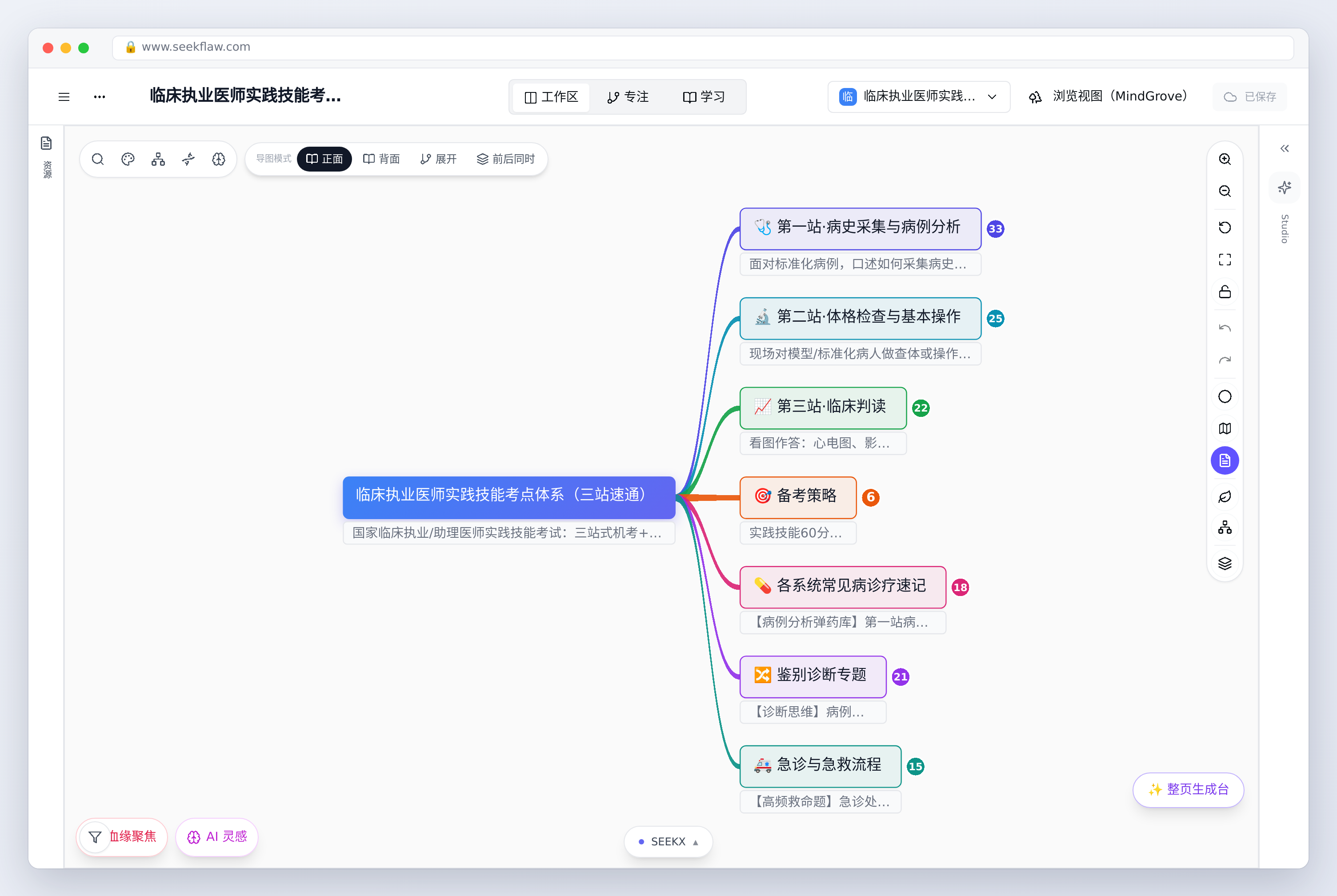Click the AI 灵感 button
The height and width of the screenshot is (896, 1337).
(x=217, y=836)
